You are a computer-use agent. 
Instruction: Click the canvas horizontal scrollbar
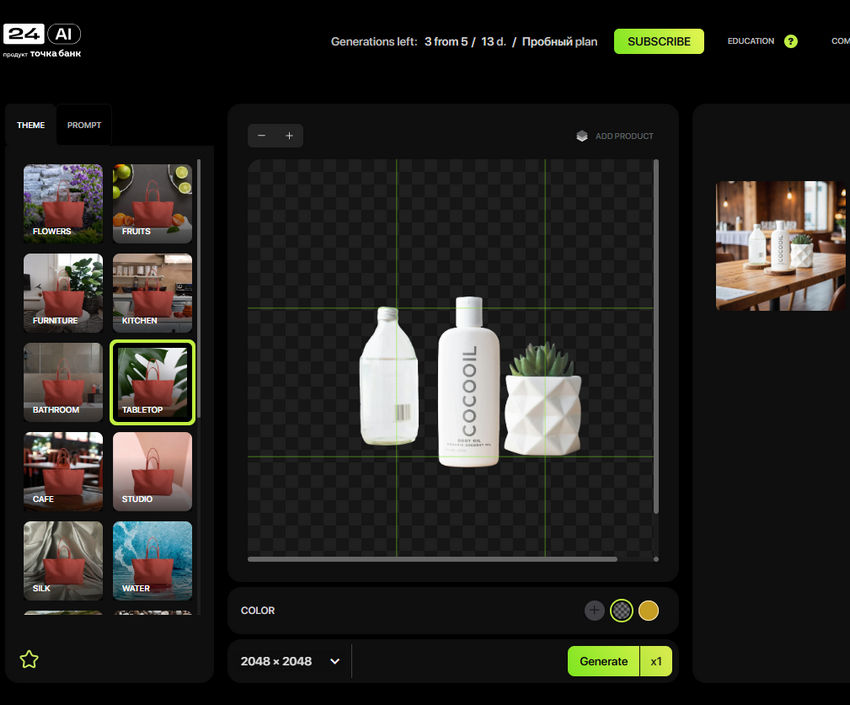(x=432, y=559)
